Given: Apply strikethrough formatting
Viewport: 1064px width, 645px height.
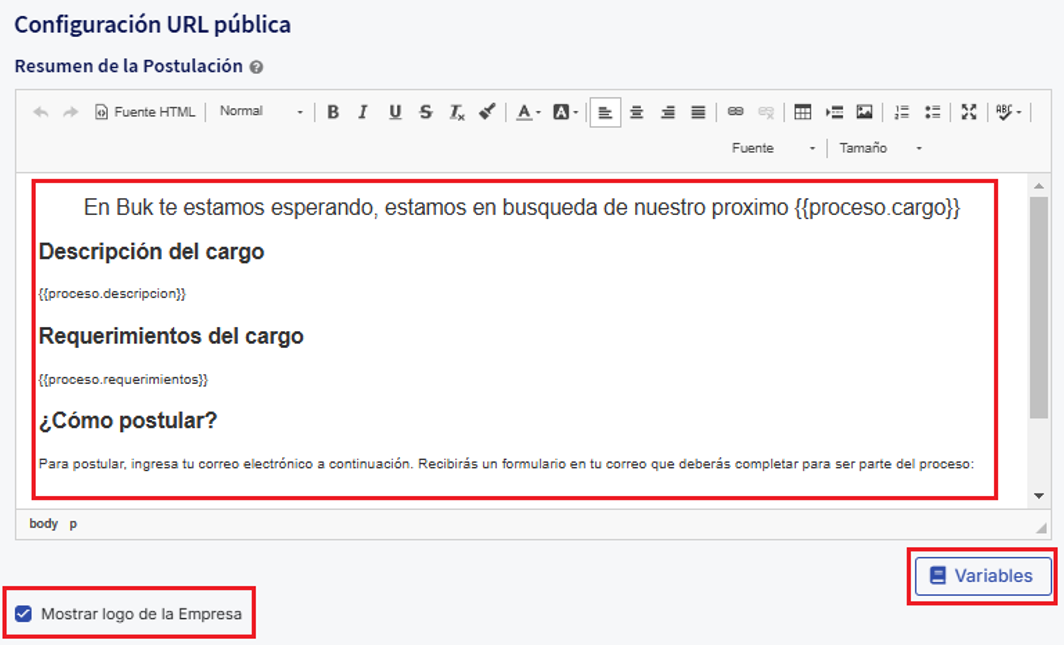Looking at the screenshot, I should point(426,112).
